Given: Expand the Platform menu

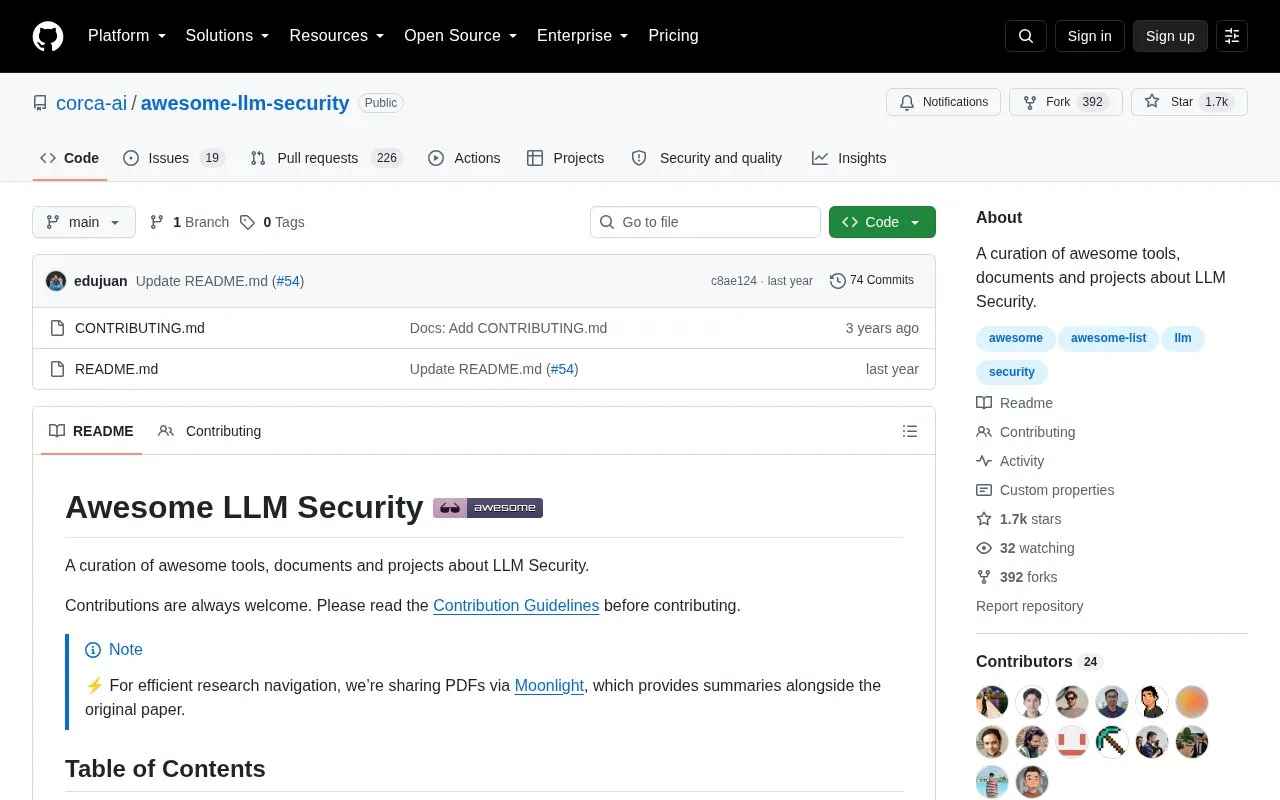Looking at the screenshot, I should [x=127, y=36].
